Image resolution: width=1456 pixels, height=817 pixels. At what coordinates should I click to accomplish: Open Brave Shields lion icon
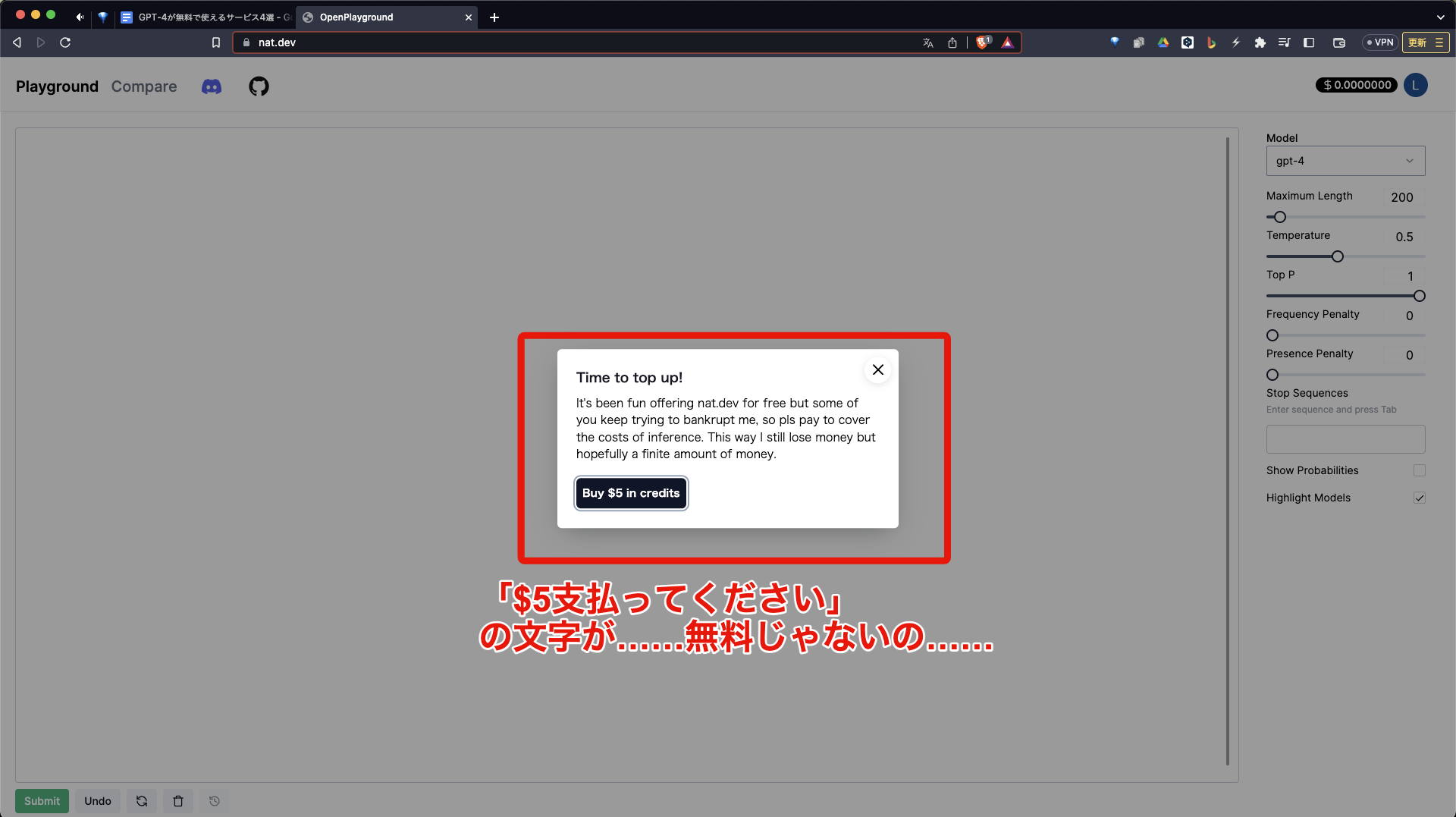[984, 42]
